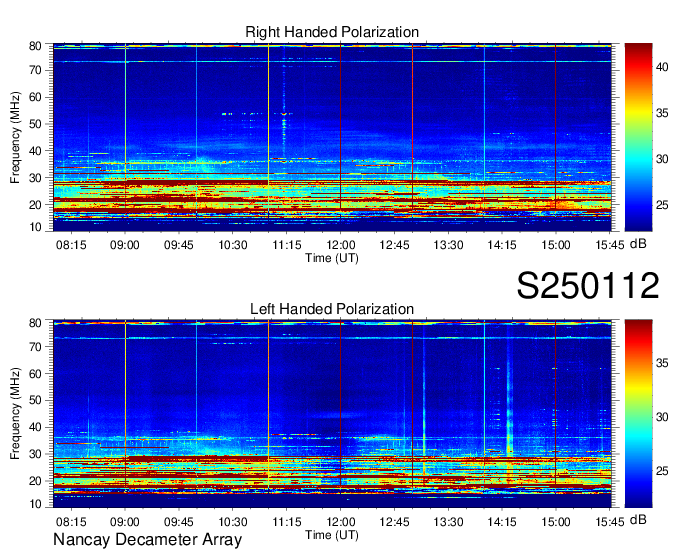The height and width of the screenshot is (552, 680).
Task: Click the 09:00 tick under Right Handed plot
Action: [x=125, y=245]
